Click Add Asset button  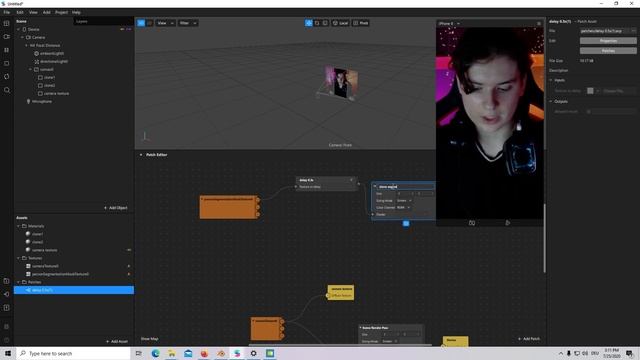[x=117, y=341]
